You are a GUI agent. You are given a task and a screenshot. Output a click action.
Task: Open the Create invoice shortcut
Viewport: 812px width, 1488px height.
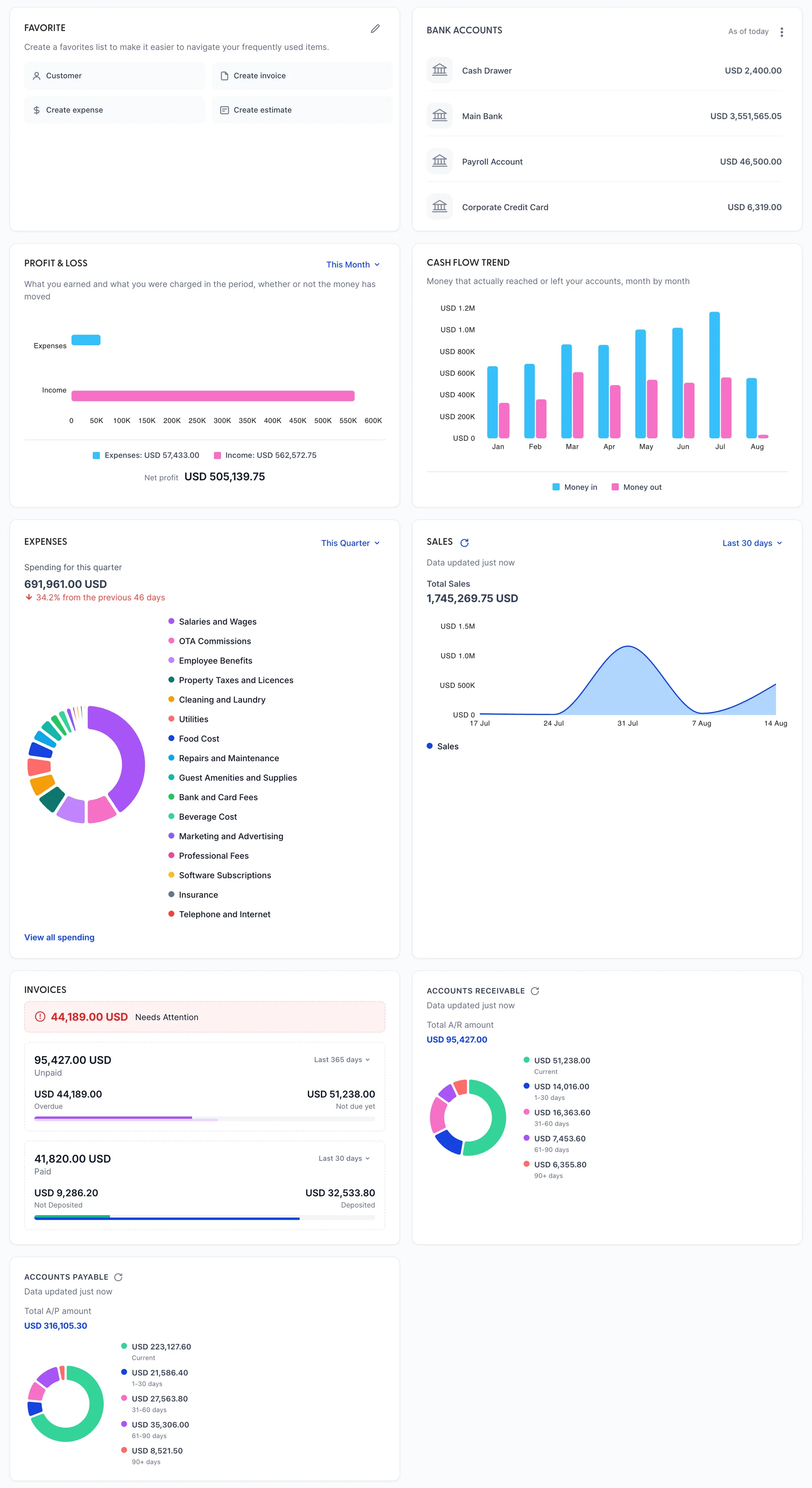coord(302,76)
